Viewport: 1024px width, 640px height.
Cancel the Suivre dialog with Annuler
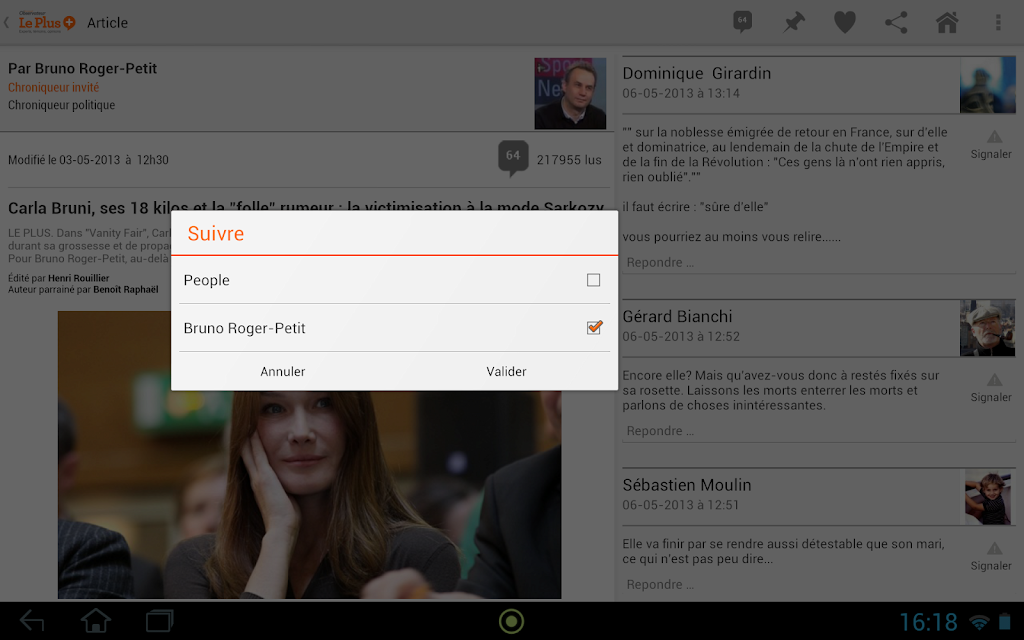[283, 371]
